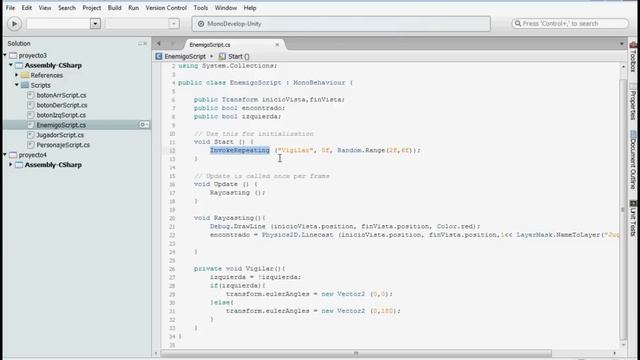Click the proyecto3 solution icon
Image resolution: width=640 pixels, height=360 pixels.
tap(13, 55)
